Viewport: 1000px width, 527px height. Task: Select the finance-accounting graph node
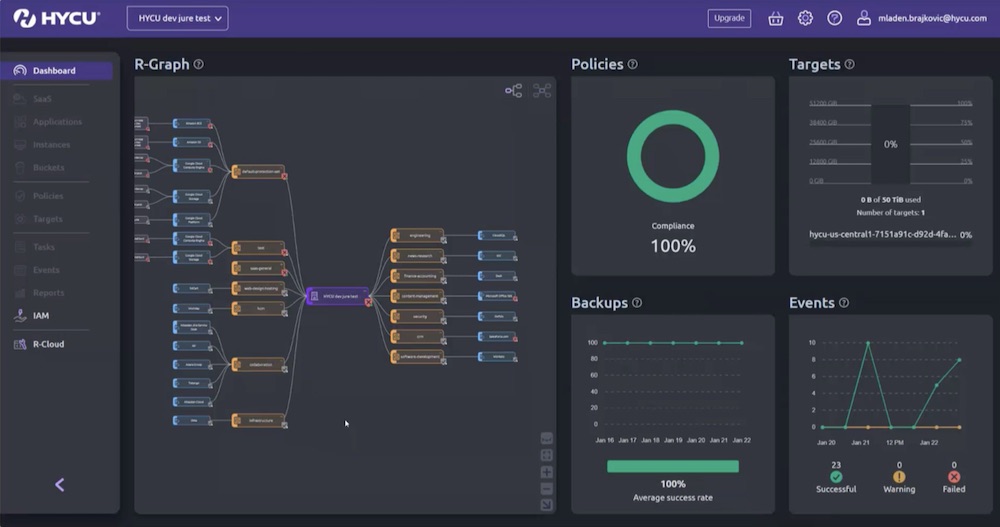coord(418,276)
